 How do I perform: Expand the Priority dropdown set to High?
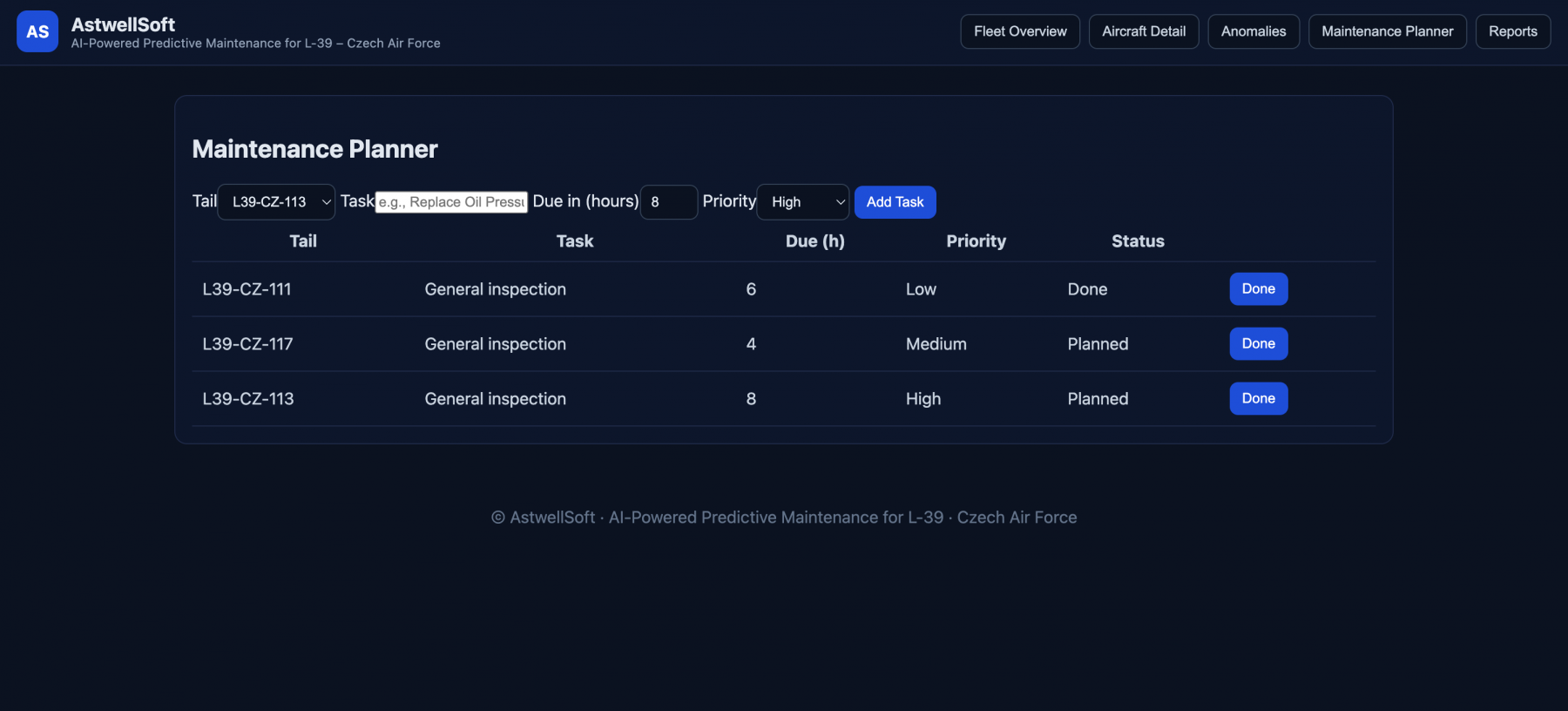click(x=802, y=202)
